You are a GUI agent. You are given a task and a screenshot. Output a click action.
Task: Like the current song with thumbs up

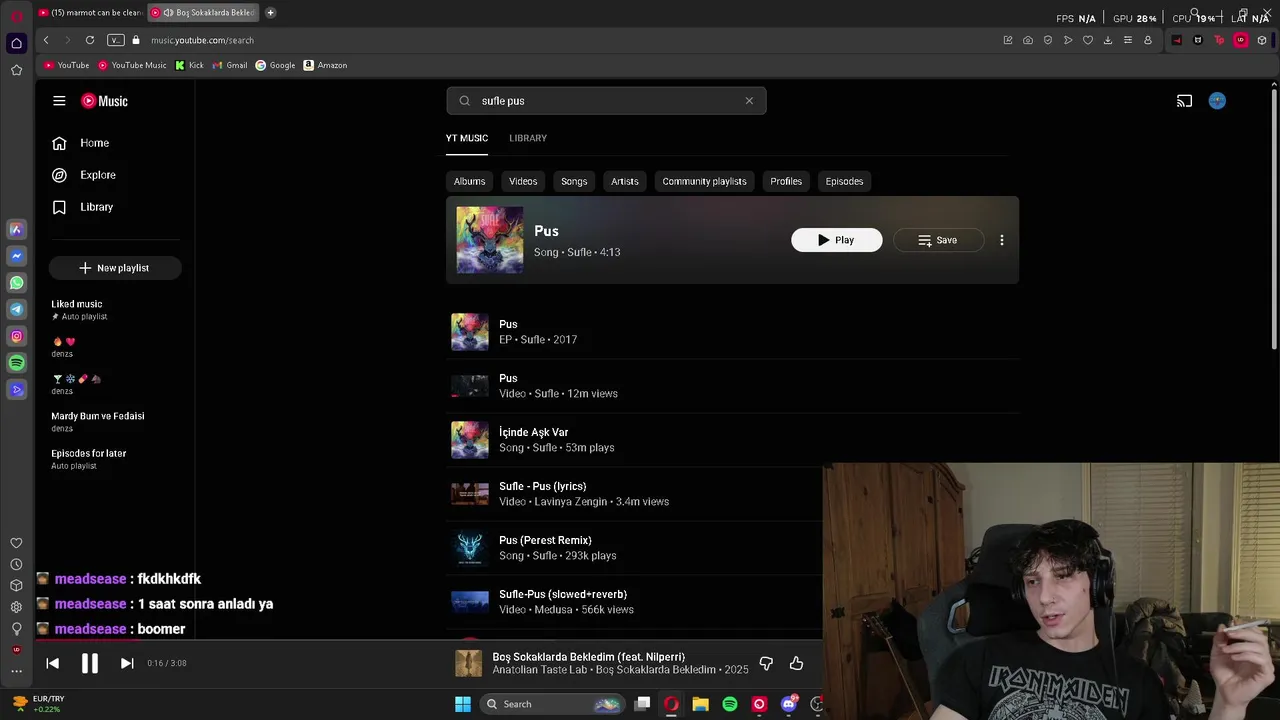[x=797, y=663]
